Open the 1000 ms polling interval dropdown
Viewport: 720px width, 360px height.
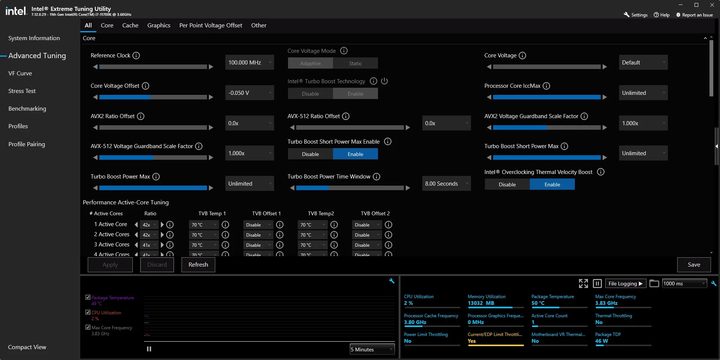(x=684, y=283)
